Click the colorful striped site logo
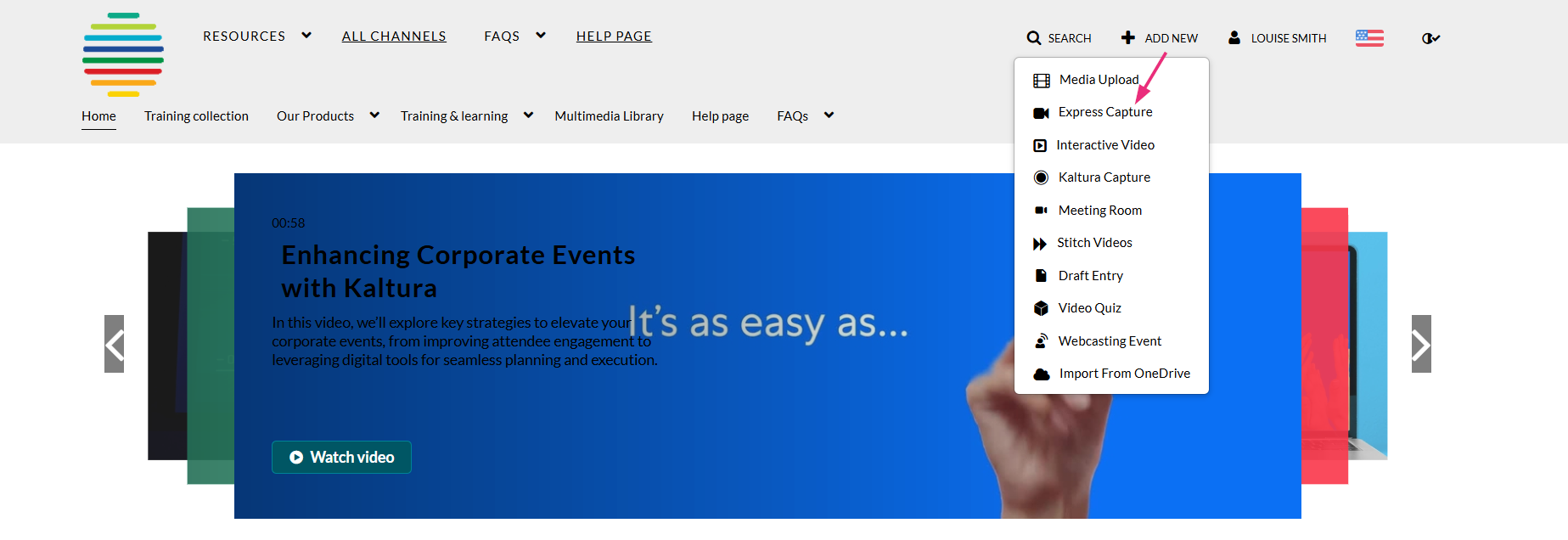Image resolution: width=1568 pixels, height=540 pixels. click(123, 54)
